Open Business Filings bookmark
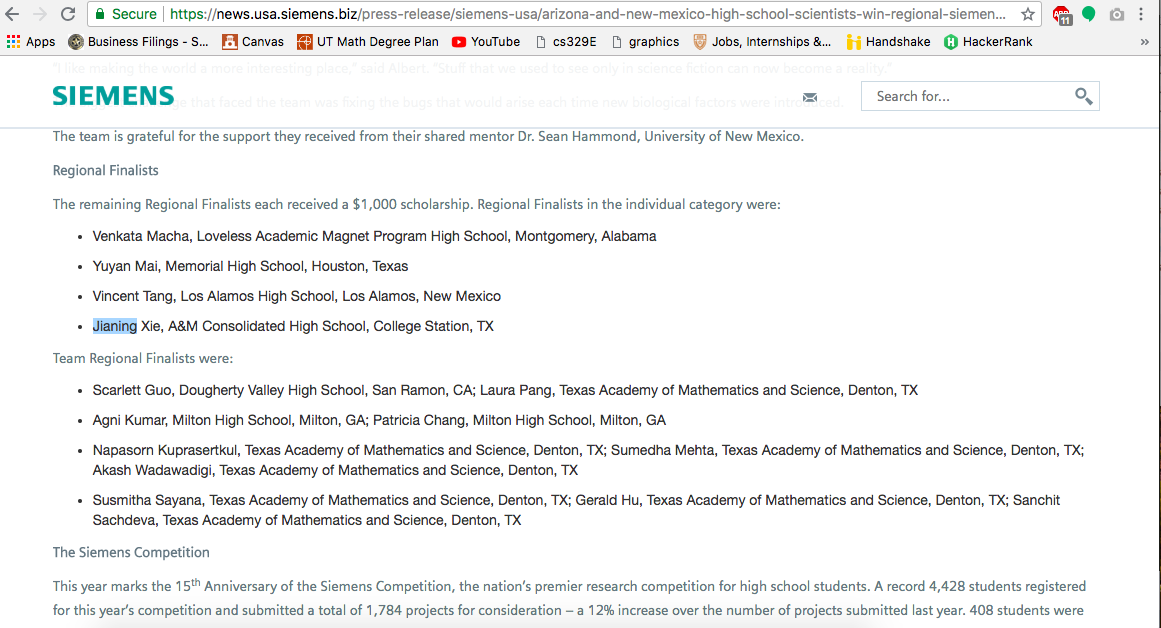Screen dimensions: 1161x628 pos(138,41)
